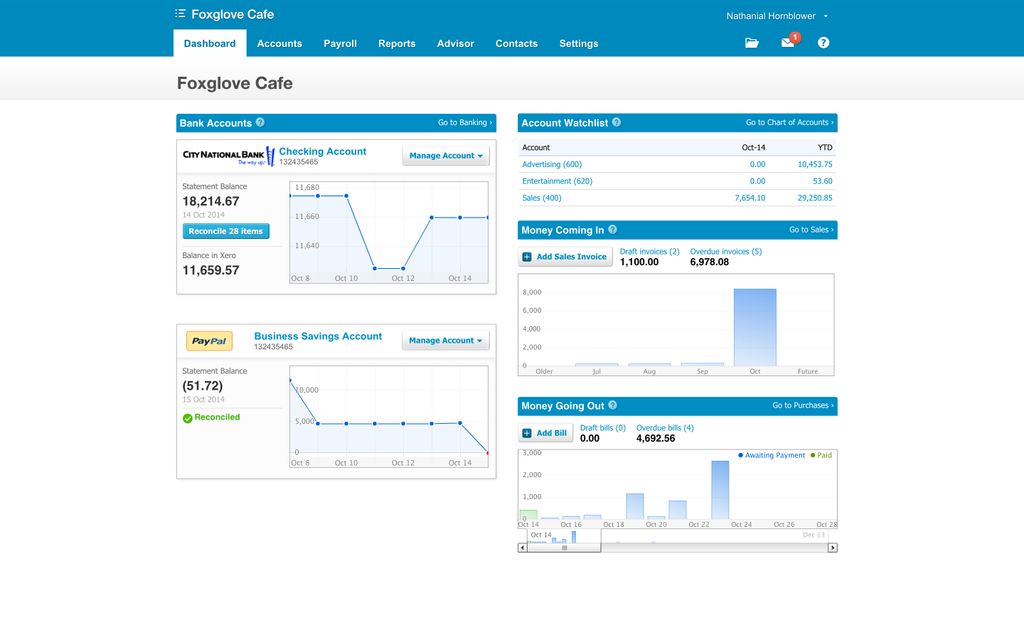
Task: Click the Foxglove Cafe header title
Action: click(232, 14)
